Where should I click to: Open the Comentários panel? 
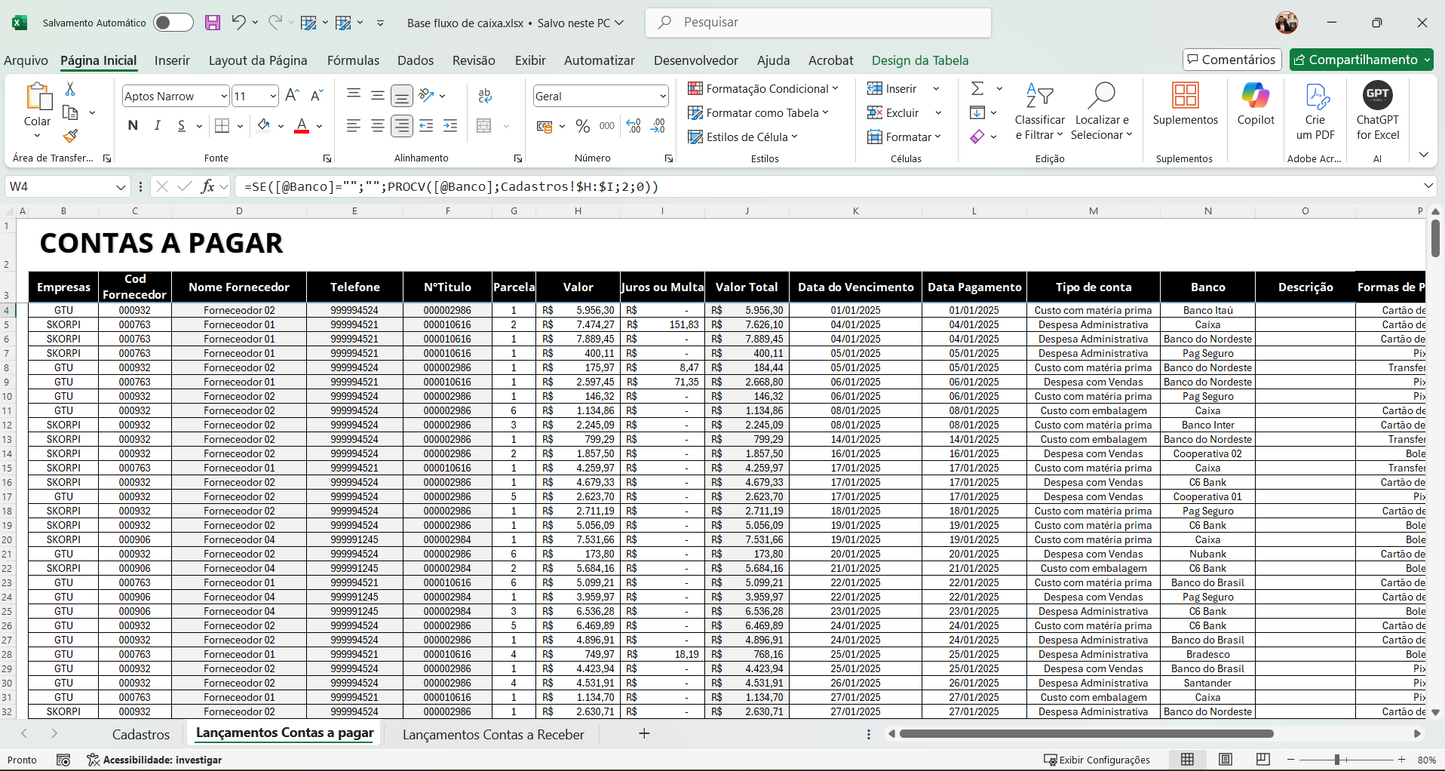pyautogui.click(x=1231, y=59)
